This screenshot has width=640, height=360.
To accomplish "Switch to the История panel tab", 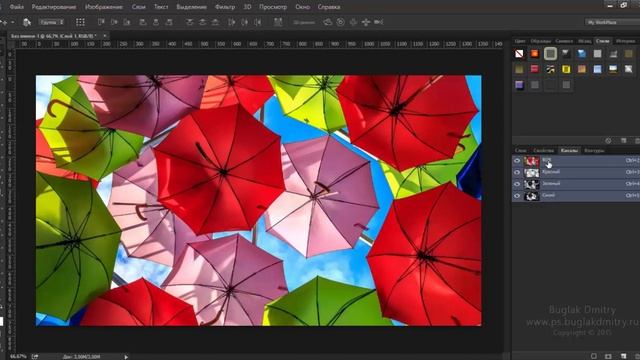I will pyautogui.click(x=625, y=41).
